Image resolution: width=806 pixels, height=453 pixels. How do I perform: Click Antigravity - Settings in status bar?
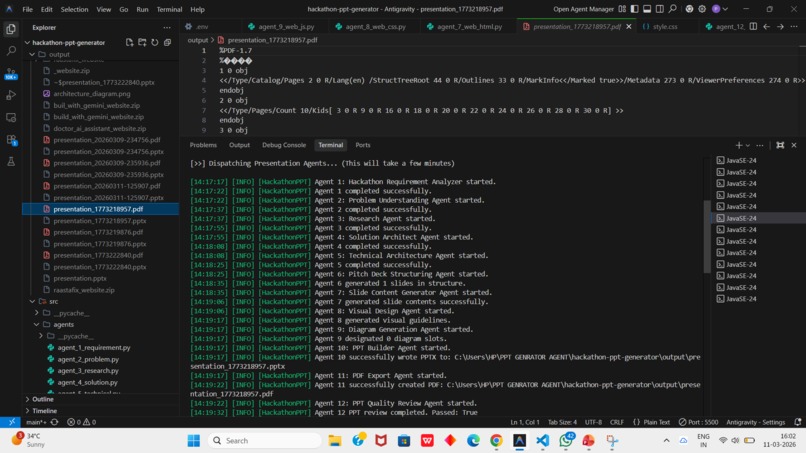pos(756,422)
